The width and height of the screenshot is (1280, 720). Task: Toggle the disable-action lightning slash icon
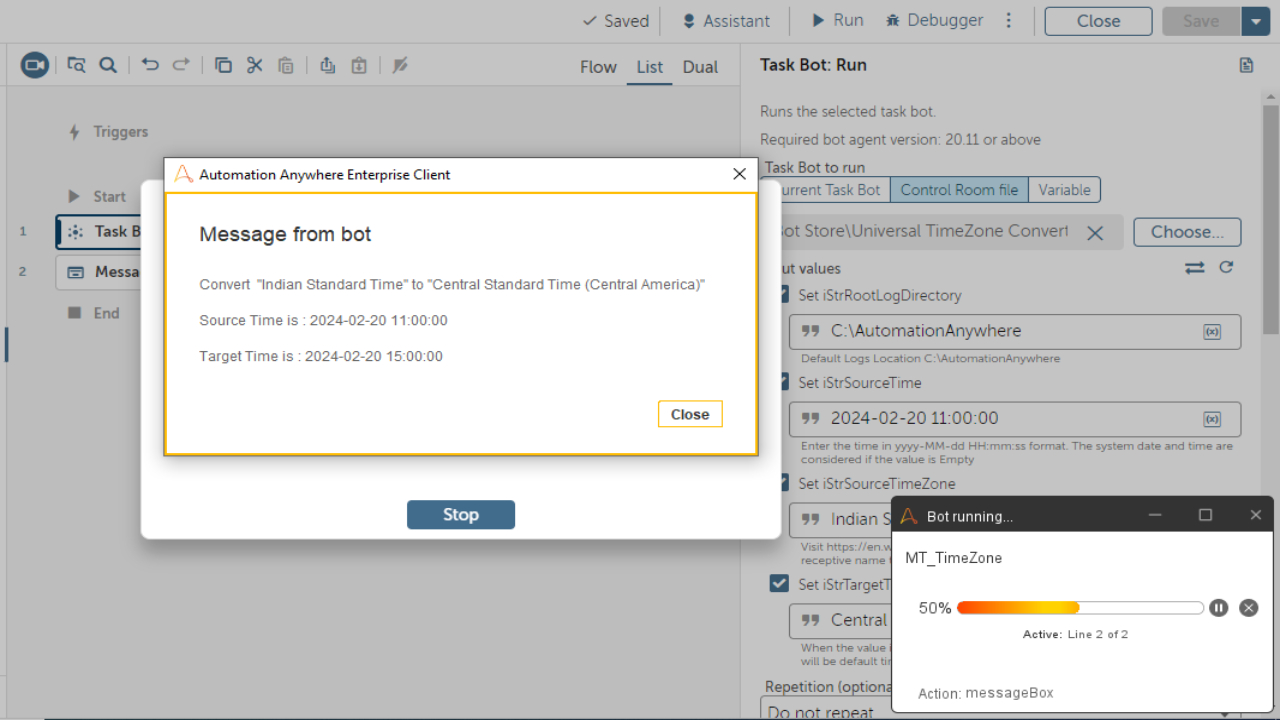click(x=400, y=66)
